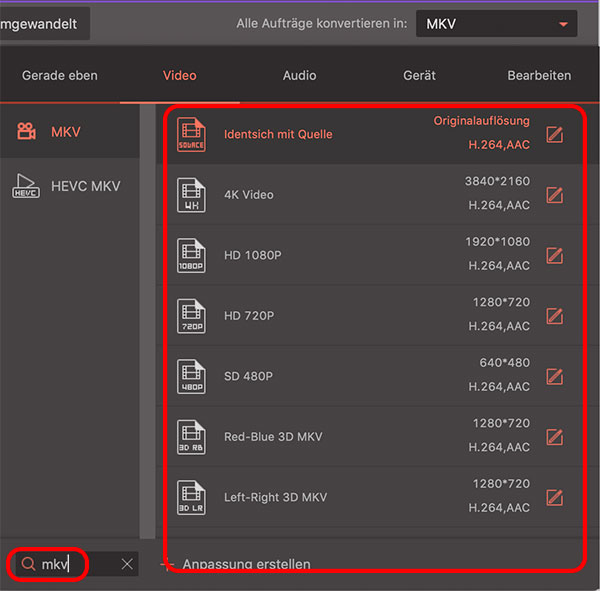The width and height of the screenshot is (600, 591).
Task: Clear the mkv search text
Action: tap(127, 564)
